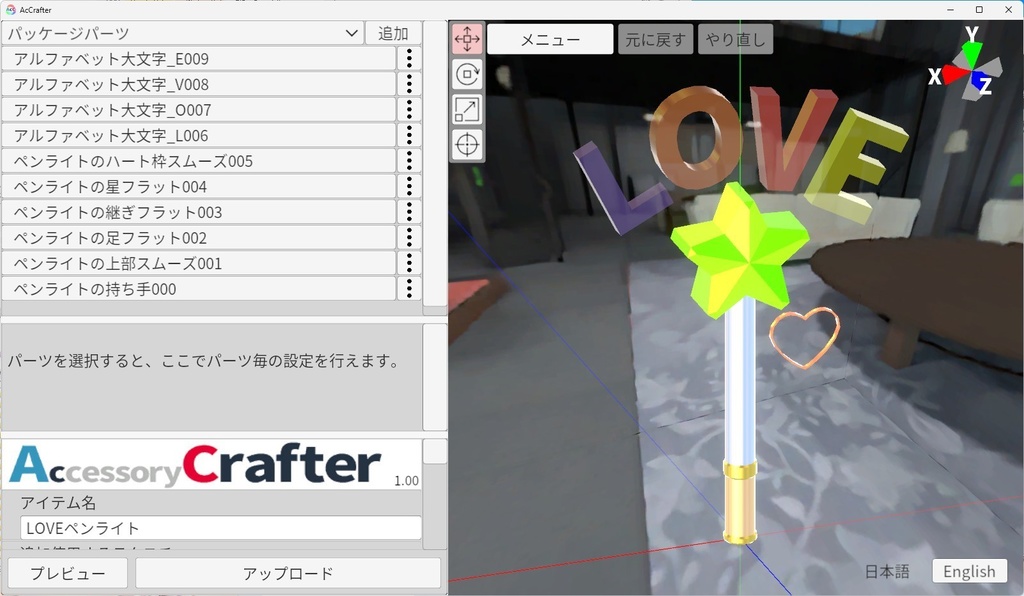Open the options menu for アルファベット大文字_E009
The height and width of the screenshot is (596, 1024).
pos(407,59)
